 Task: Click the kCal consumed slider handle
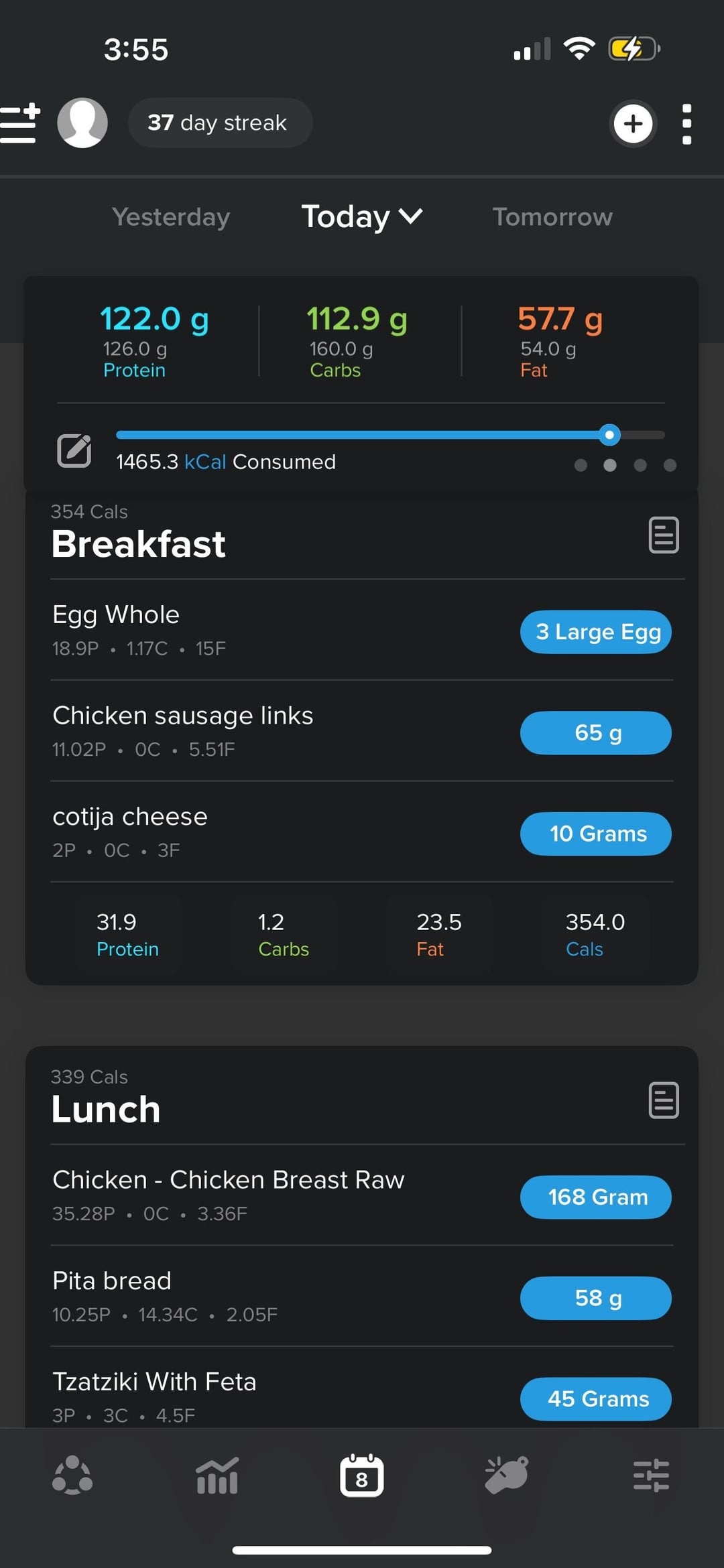tap(609, 435)
